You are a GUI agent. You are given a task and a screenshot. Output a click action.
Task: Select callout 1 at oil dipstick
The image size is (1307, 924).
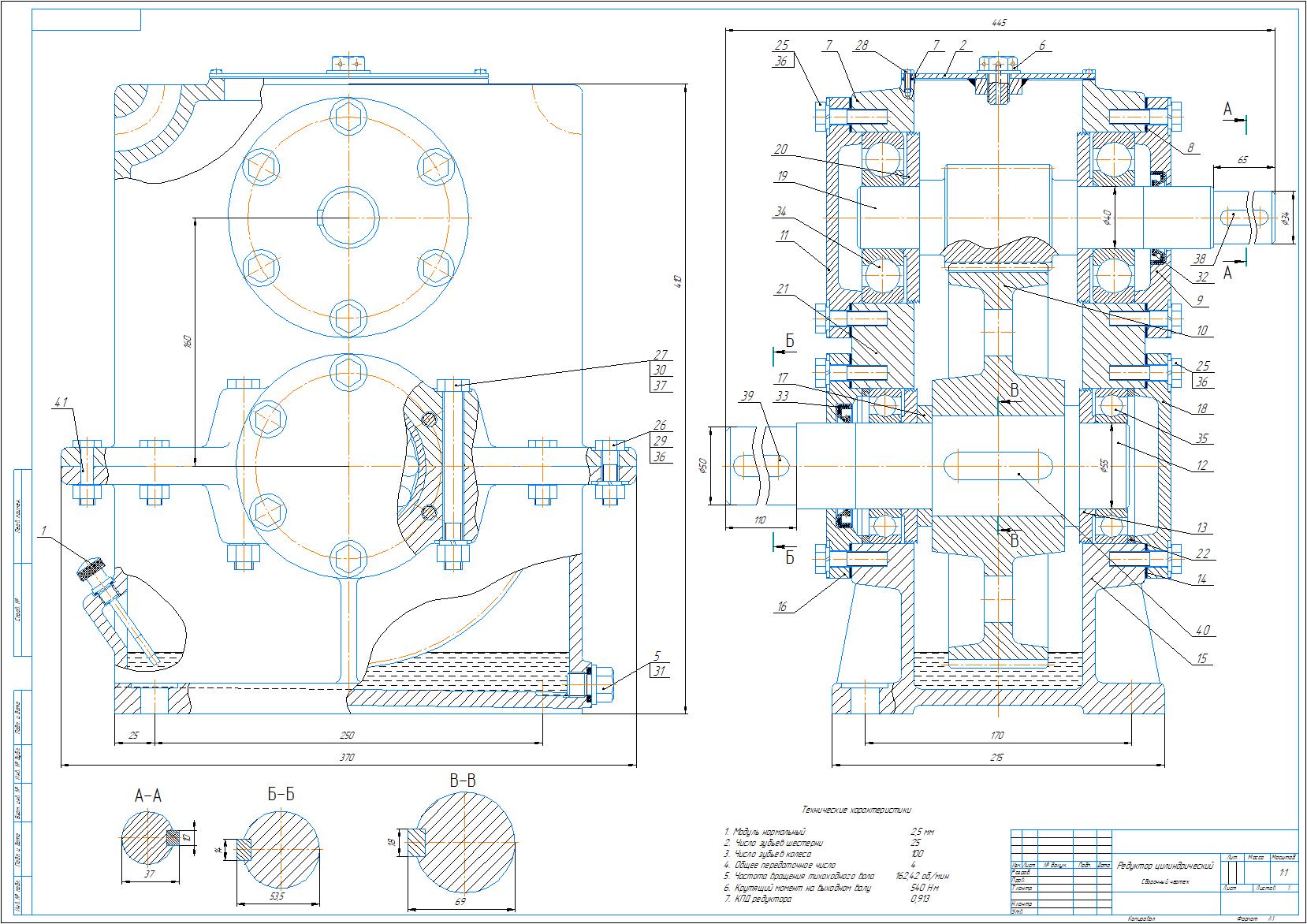tap(45, 531)
